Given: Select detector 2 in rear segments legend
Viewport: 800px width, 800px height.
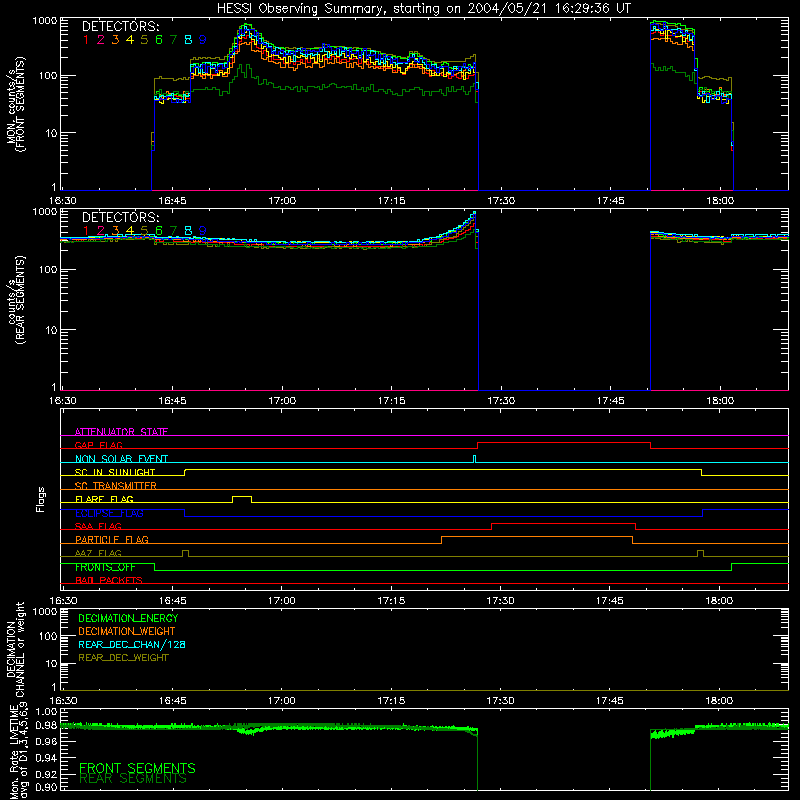Looking at the screenshot, I should (x=101, y=231).
